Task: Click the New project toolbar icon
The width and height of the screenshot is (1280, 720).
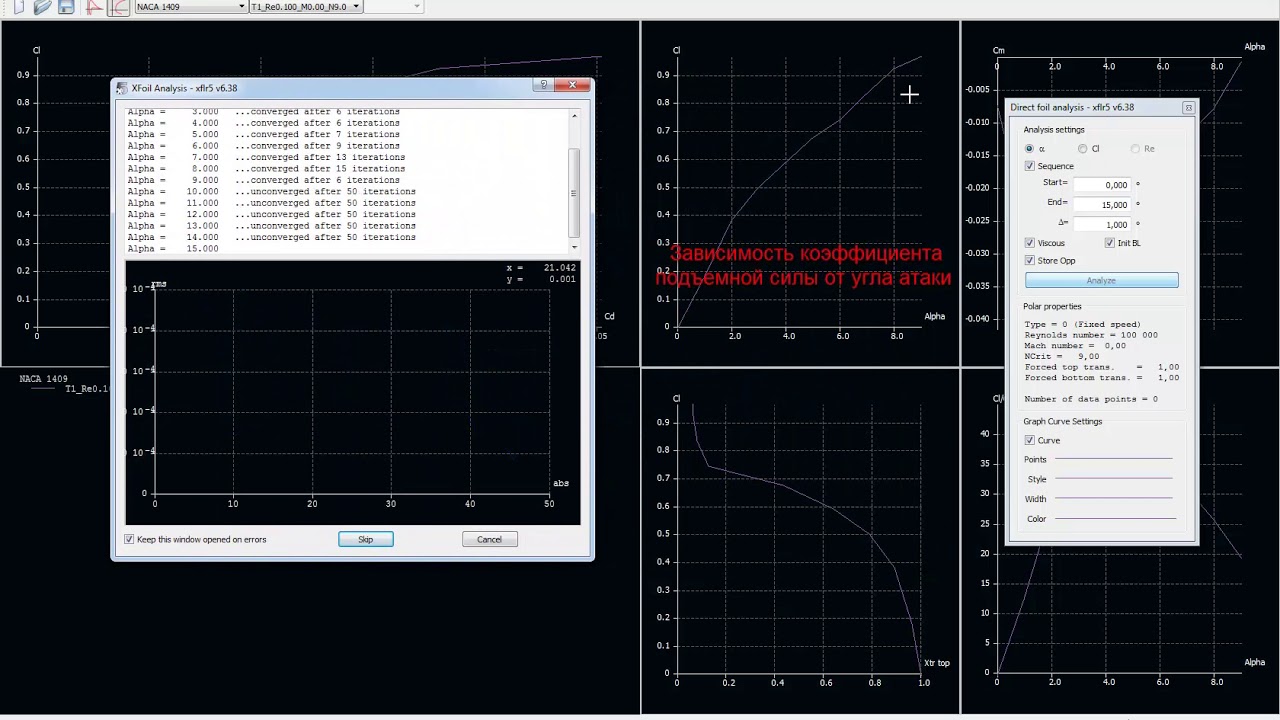Action: [x=18, y=6]
